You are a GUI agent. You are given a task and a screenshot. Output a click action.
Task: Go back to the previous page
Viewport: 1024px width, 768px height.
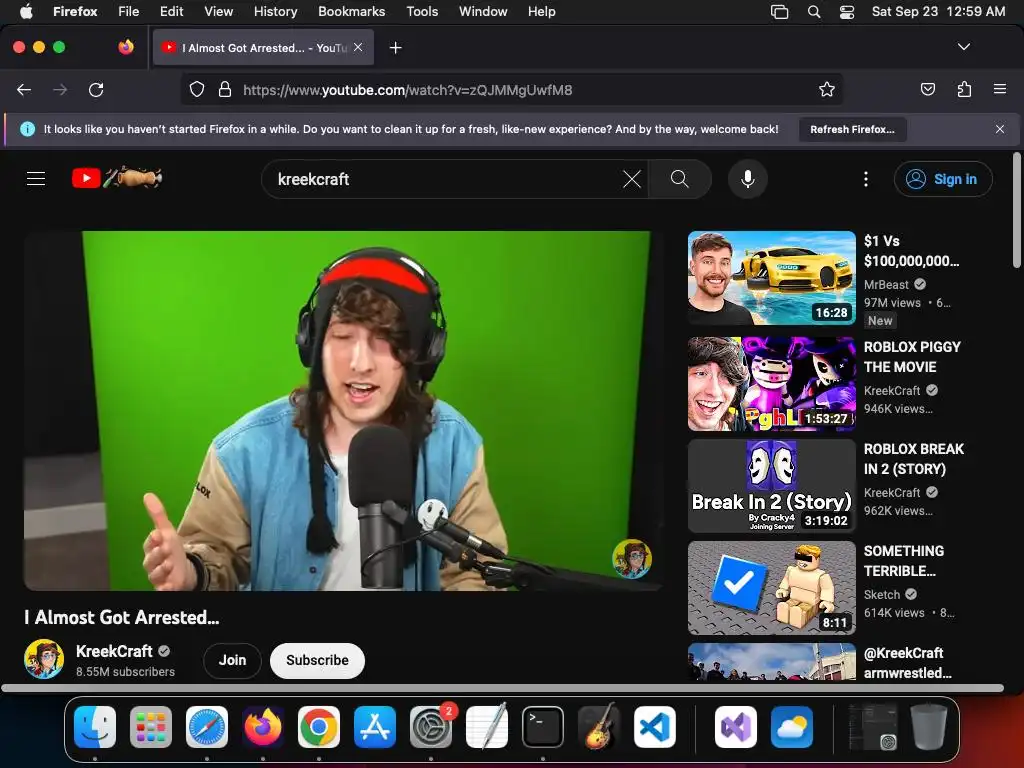(24, 90)
